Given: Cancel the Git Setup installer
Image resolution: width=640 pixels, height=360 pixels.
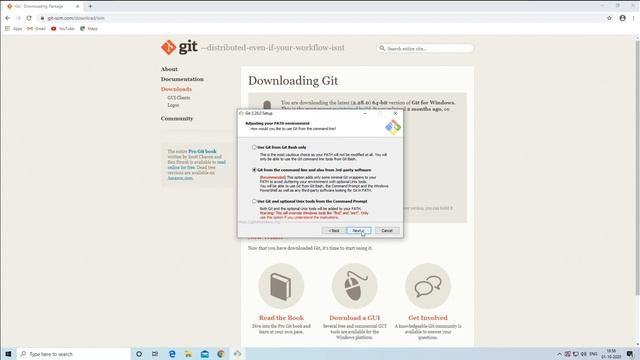Looking at the screenshot, I should click(387, 231).
